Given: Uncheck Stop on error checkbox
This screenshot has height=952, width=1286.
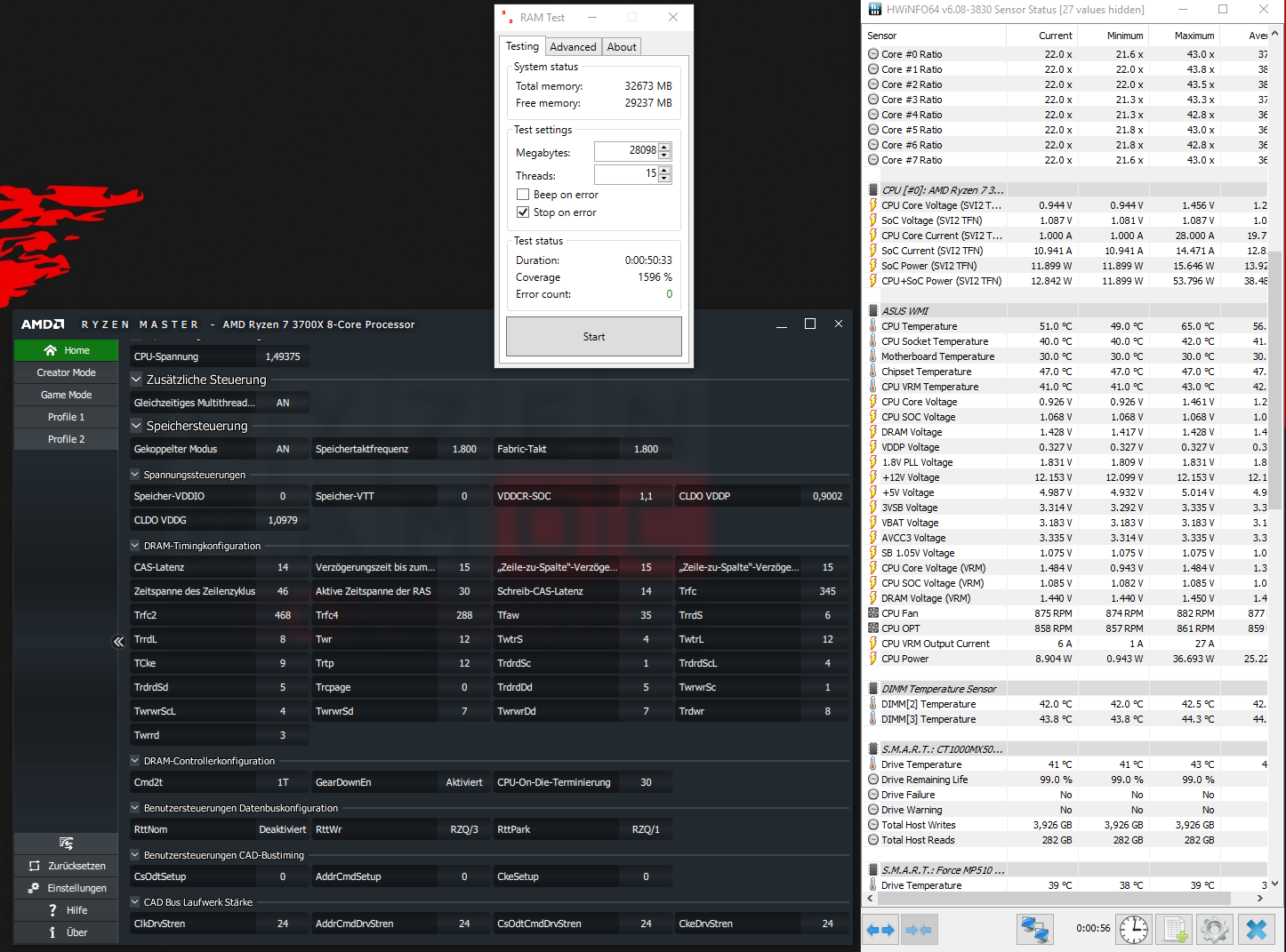Looking at the screenshot, I should (x=523, y=212).
